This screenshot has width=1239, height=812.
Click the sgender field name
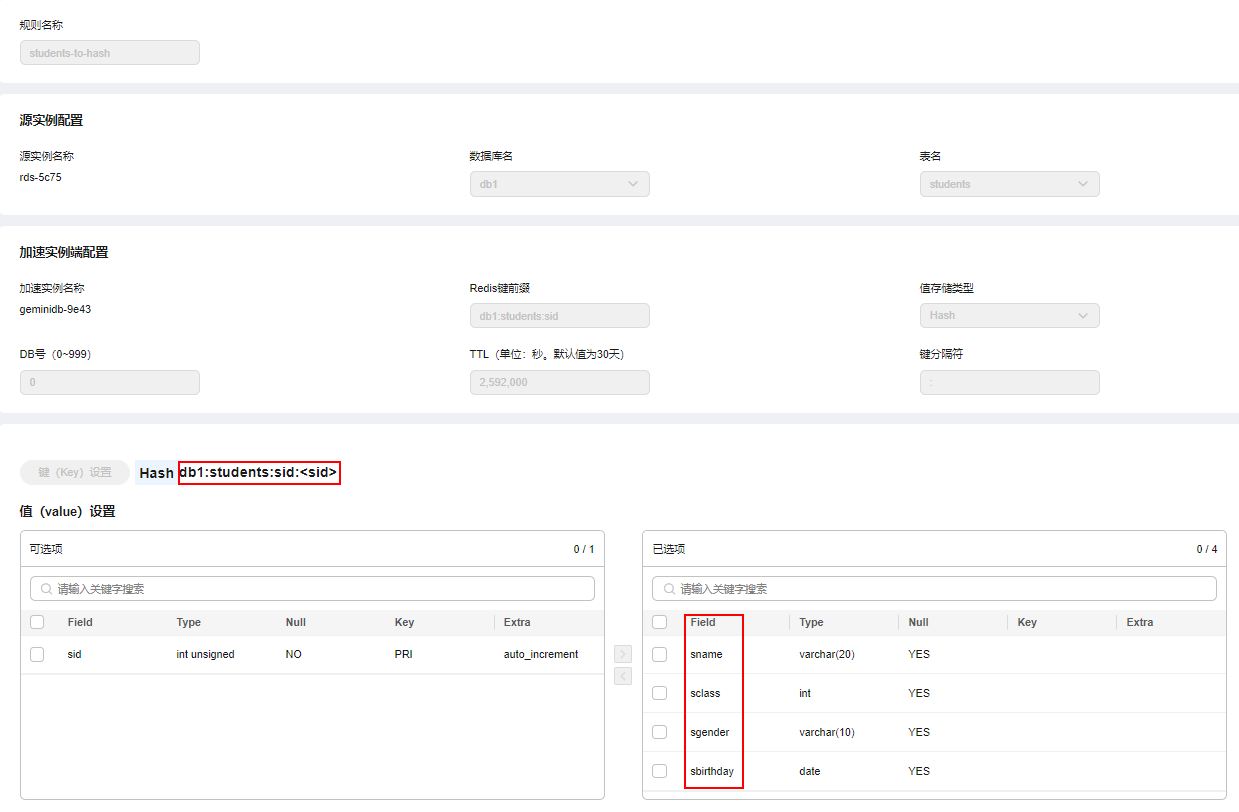click(710, 732)
